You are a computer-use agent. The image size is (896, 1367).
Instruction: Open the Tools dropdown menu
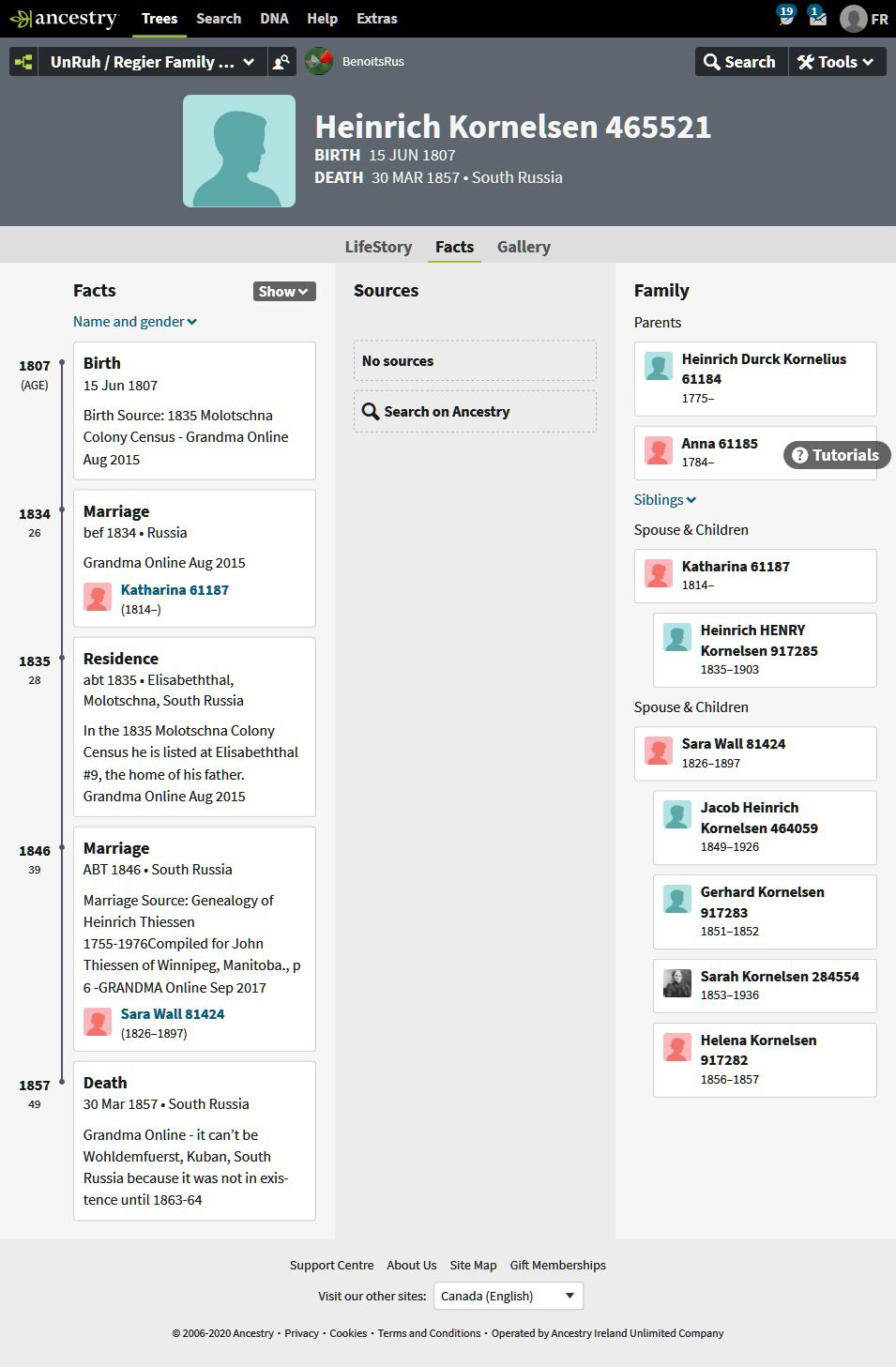(836, 62)
